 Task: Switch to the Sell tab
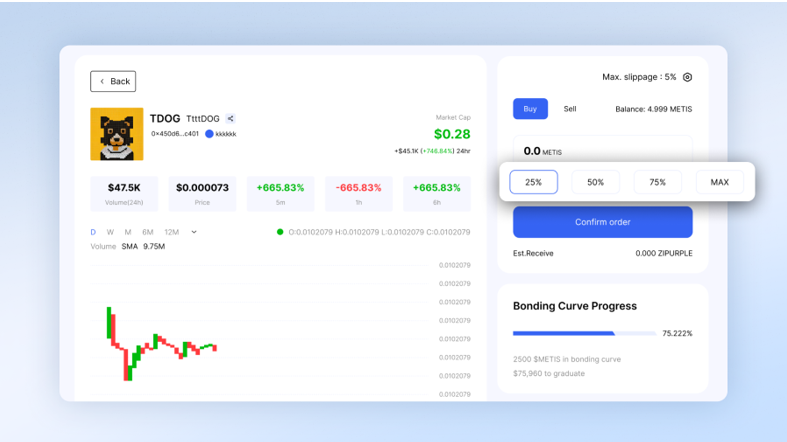(x=570, y=109)
